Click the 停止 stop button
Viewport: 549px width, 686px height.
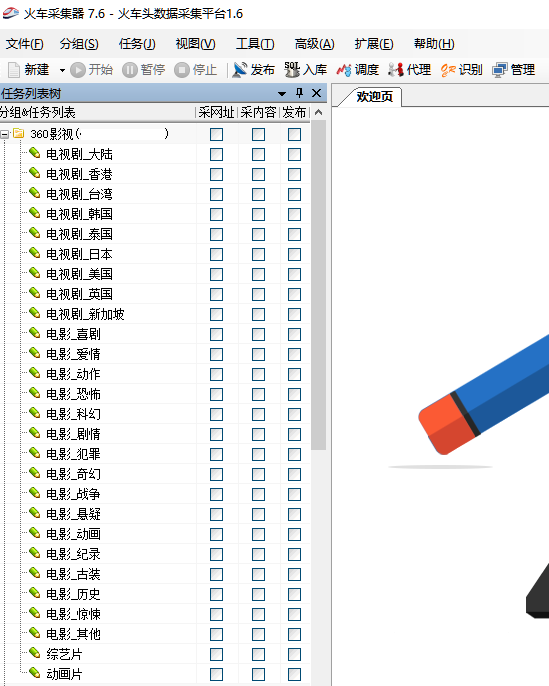[196, 70]
